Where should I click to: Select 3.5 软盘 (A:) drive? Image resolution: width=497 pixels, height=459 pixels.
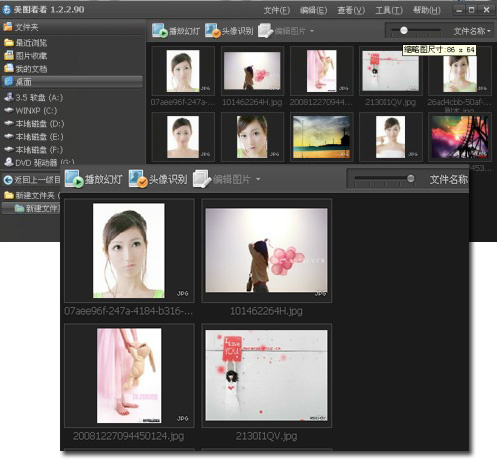coord(33,97)
